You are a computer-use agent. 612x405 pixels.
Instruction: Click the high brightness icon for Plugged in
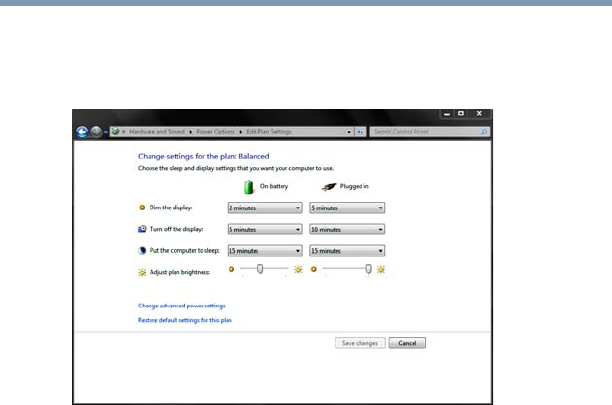point(381,269)
